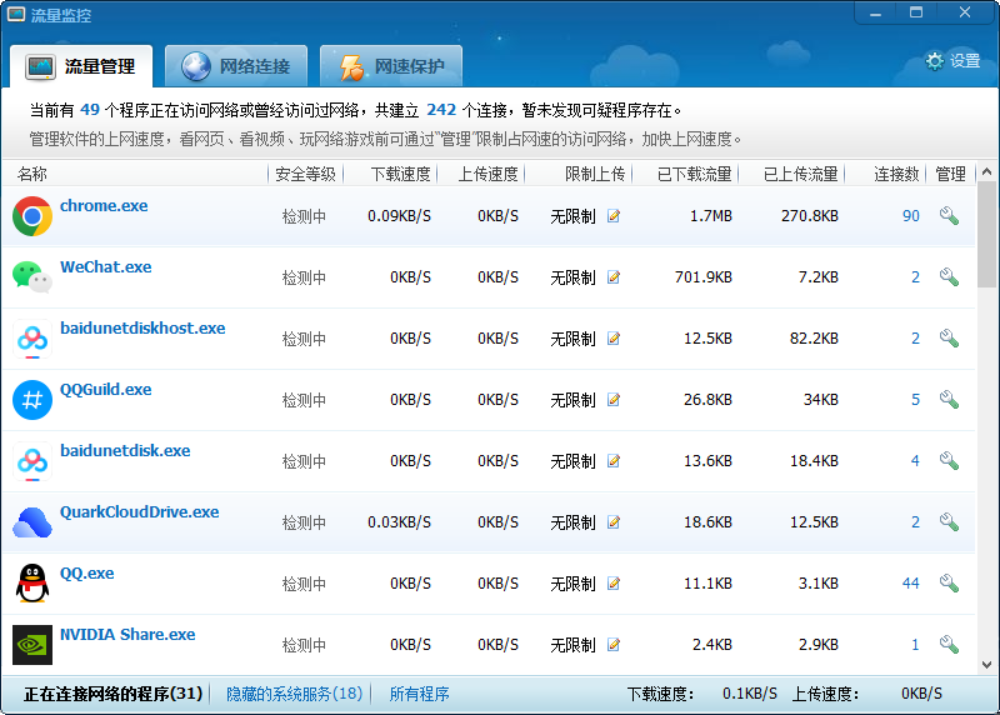
Task: Open chrome.exe connection count 90
Action: pos(910,216)
